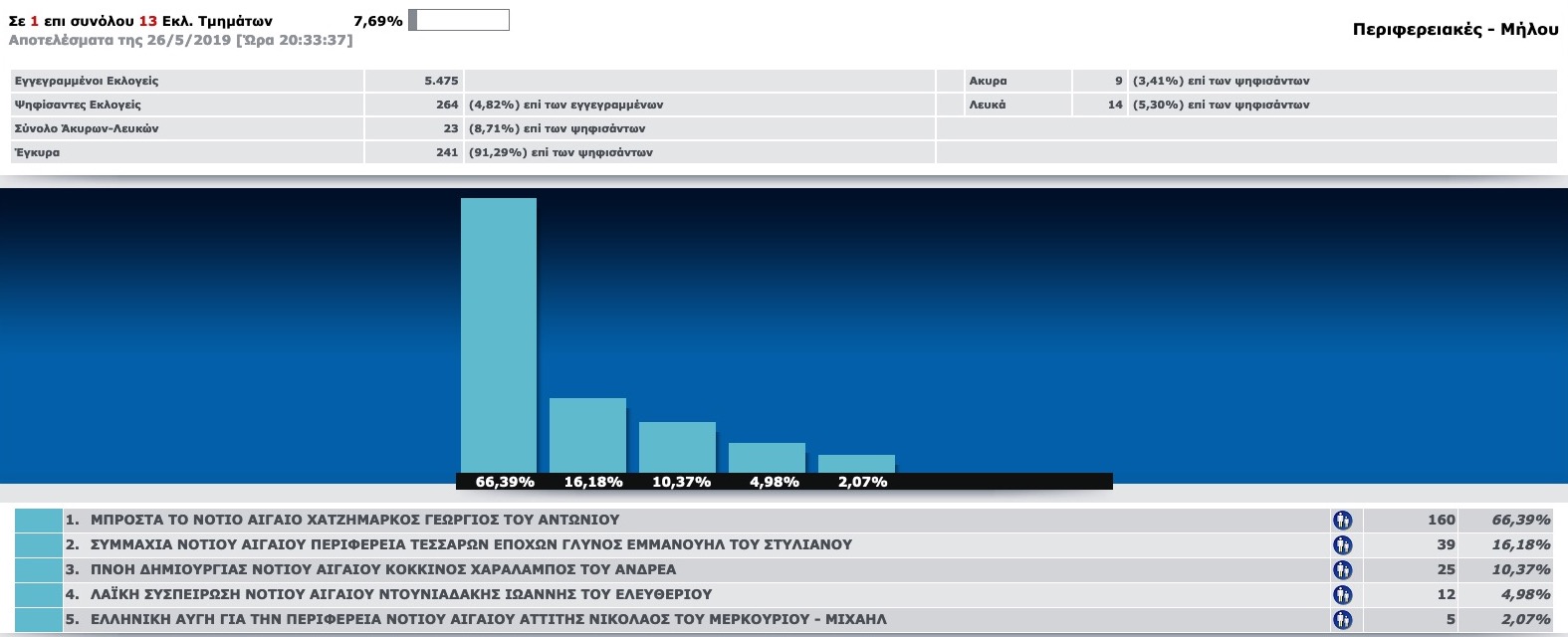Viewport: 1568px width, 637px height.
Task: Click color swatch beside ΜΠΡΟΣΤΑ ΤΟ ΝΟΤΙΟ ΑΙΓΑΙΟ
Action: [x=39, y=520]
